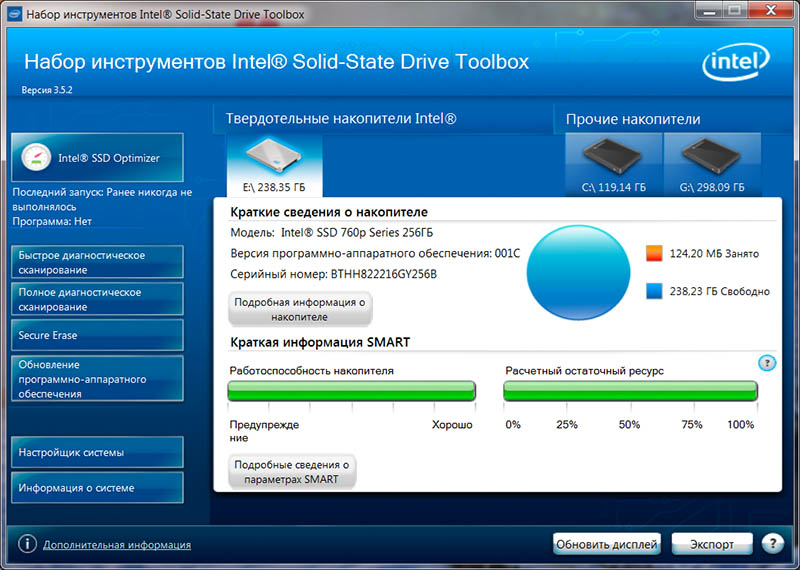The image size is (800, 570).
Task: Click the Intel logo
Action: (x=736, y=62)
